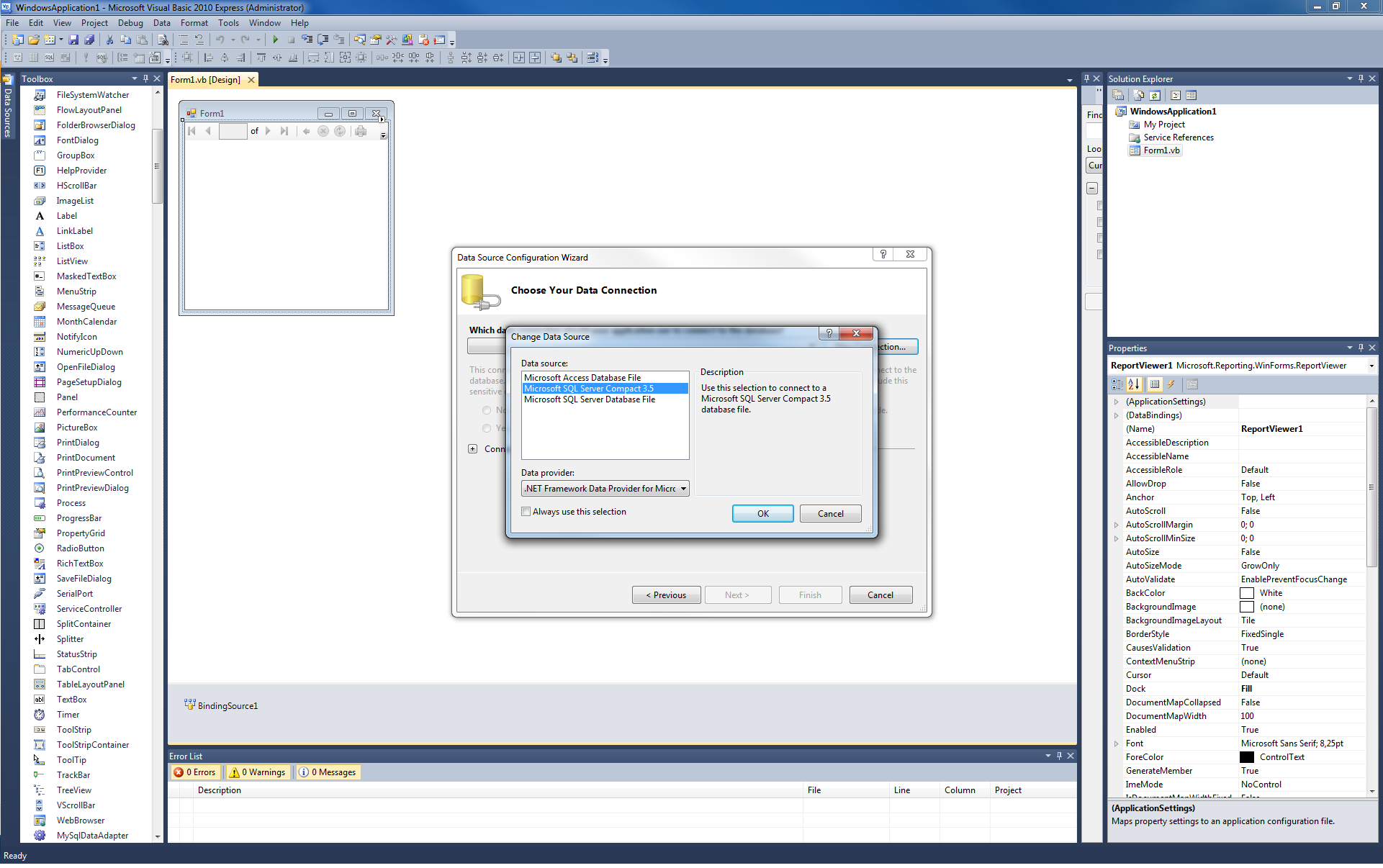Click the New Project toolbar icon
Screen dimensions: 1383x868
click(x=18, y=40)
